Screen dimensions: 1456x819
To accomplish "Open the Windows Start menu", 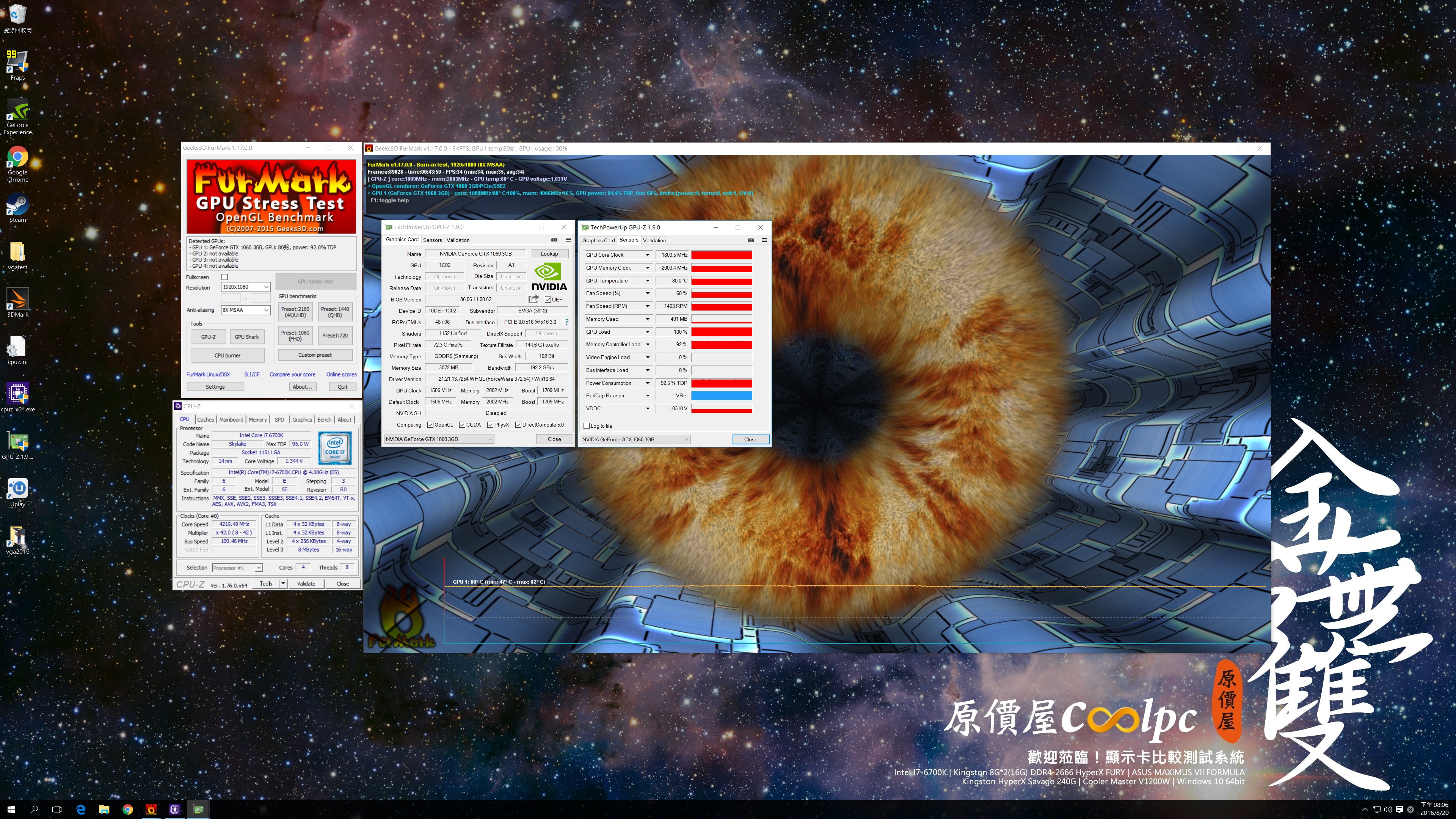I will click(x=11, y=810).
